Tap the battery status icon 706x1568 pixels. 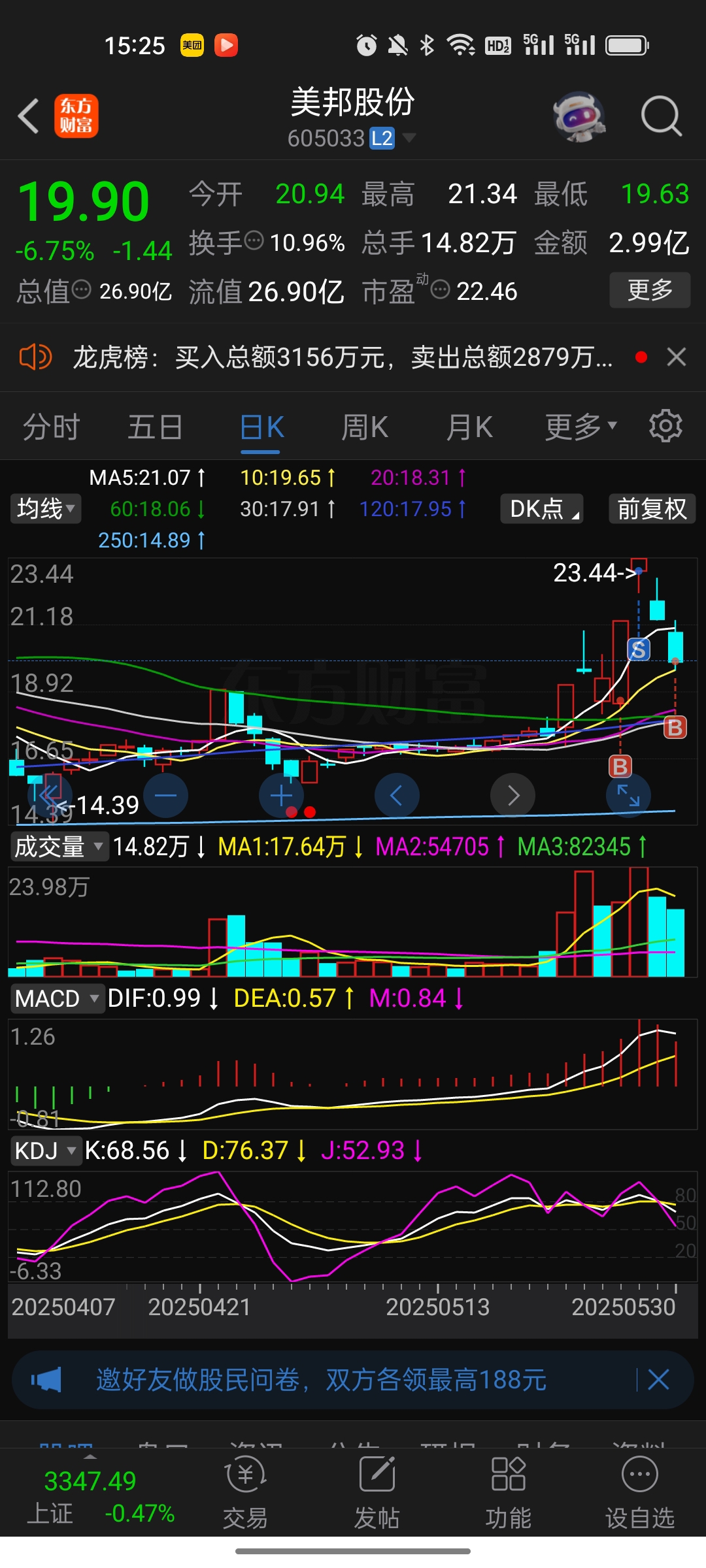[628, 45]
